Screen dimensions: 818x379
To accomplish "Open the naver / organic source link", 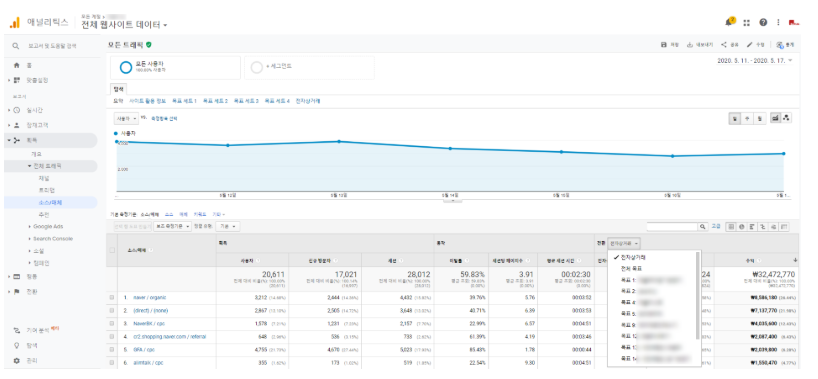I will click(x=150, y=298).
